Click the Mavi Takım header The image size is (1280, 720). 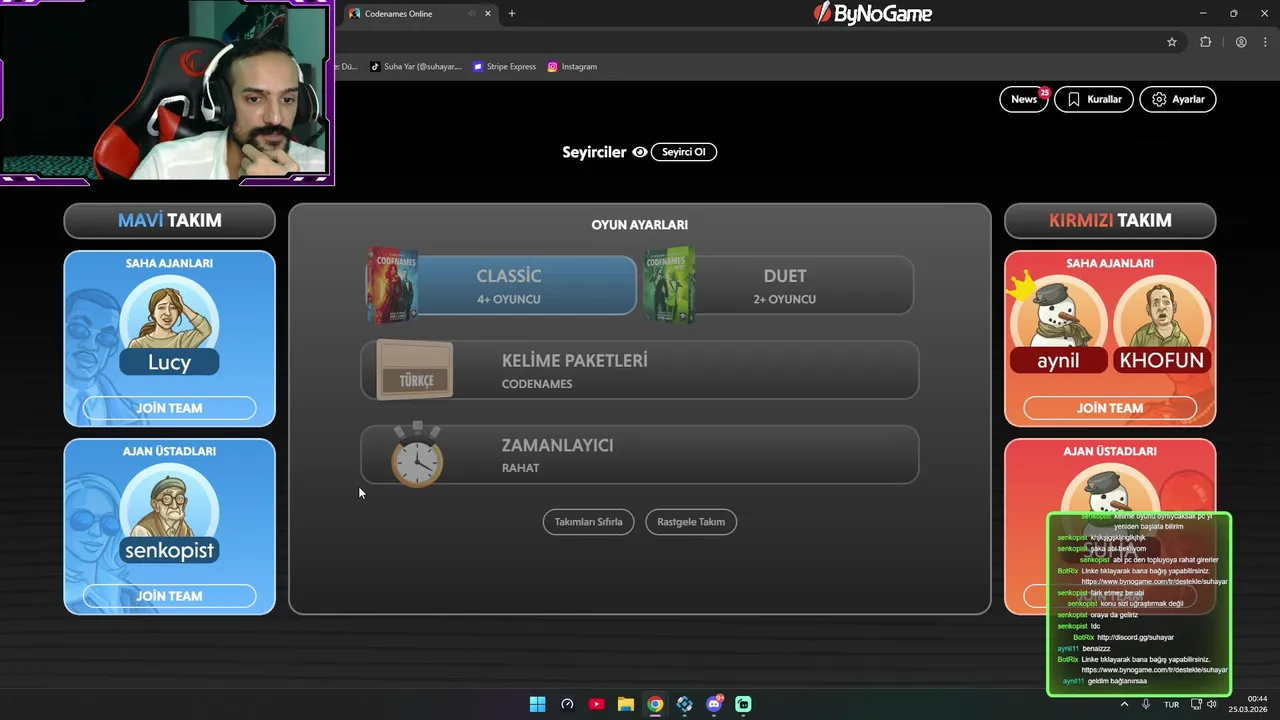[x=169, y=220]
